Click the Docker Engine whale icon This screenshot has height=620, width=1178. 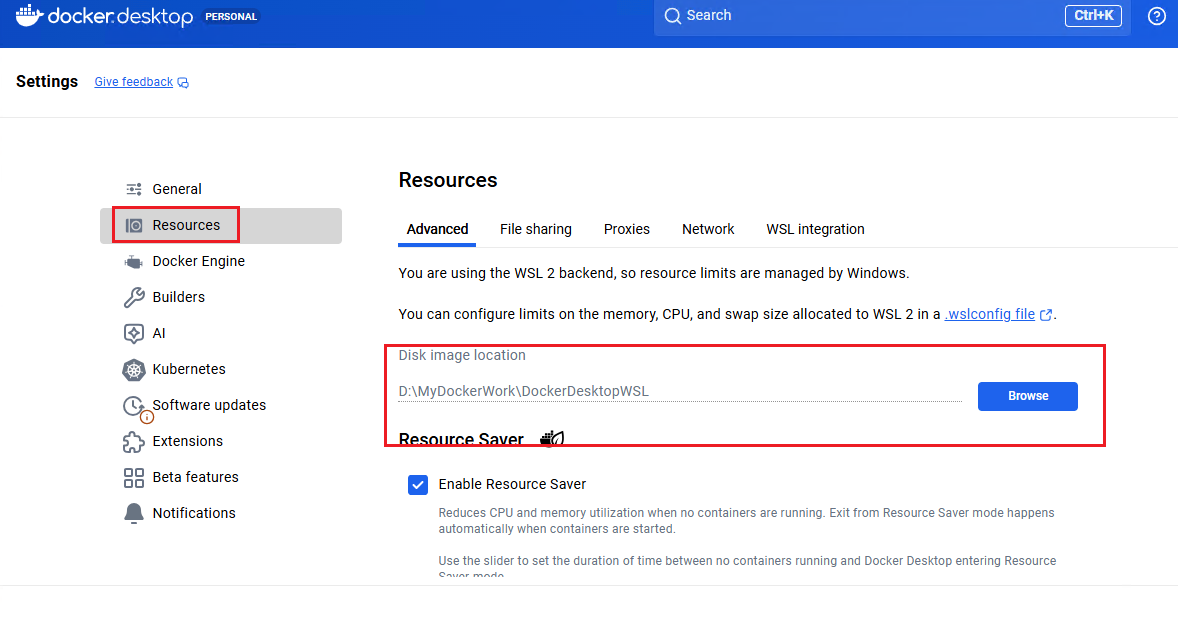click(134, 262)
